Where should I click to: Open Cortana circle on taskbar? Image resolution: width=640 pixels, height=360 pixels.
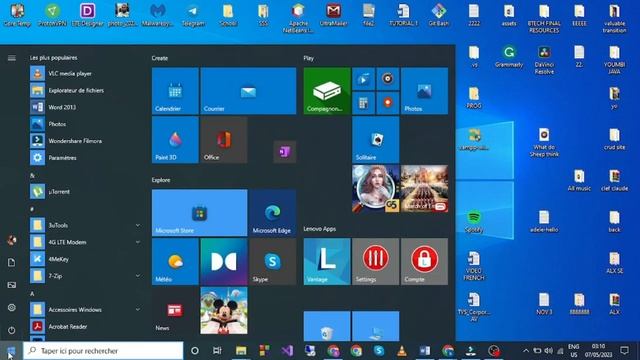pyautogui.click(x=195, y=351)
